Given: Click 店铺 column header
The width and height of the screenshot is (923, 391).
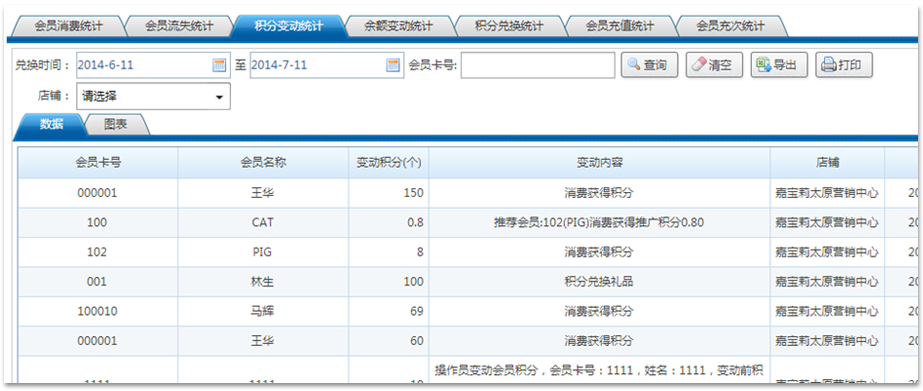Looking at the screenshot, I should pyautogui.click(x=827, y=163).
